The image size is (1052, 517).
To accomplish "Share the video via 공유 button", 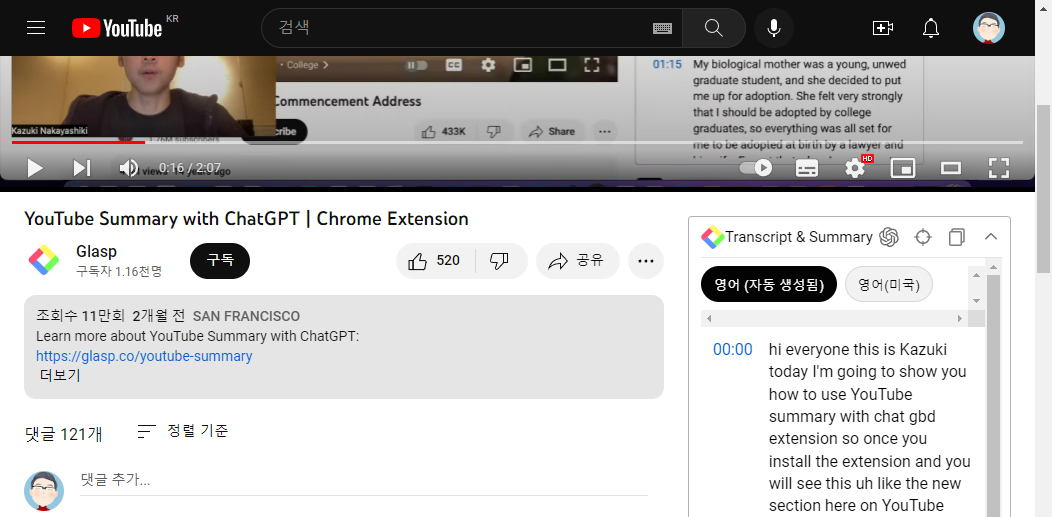I will (x=577, y=261).
